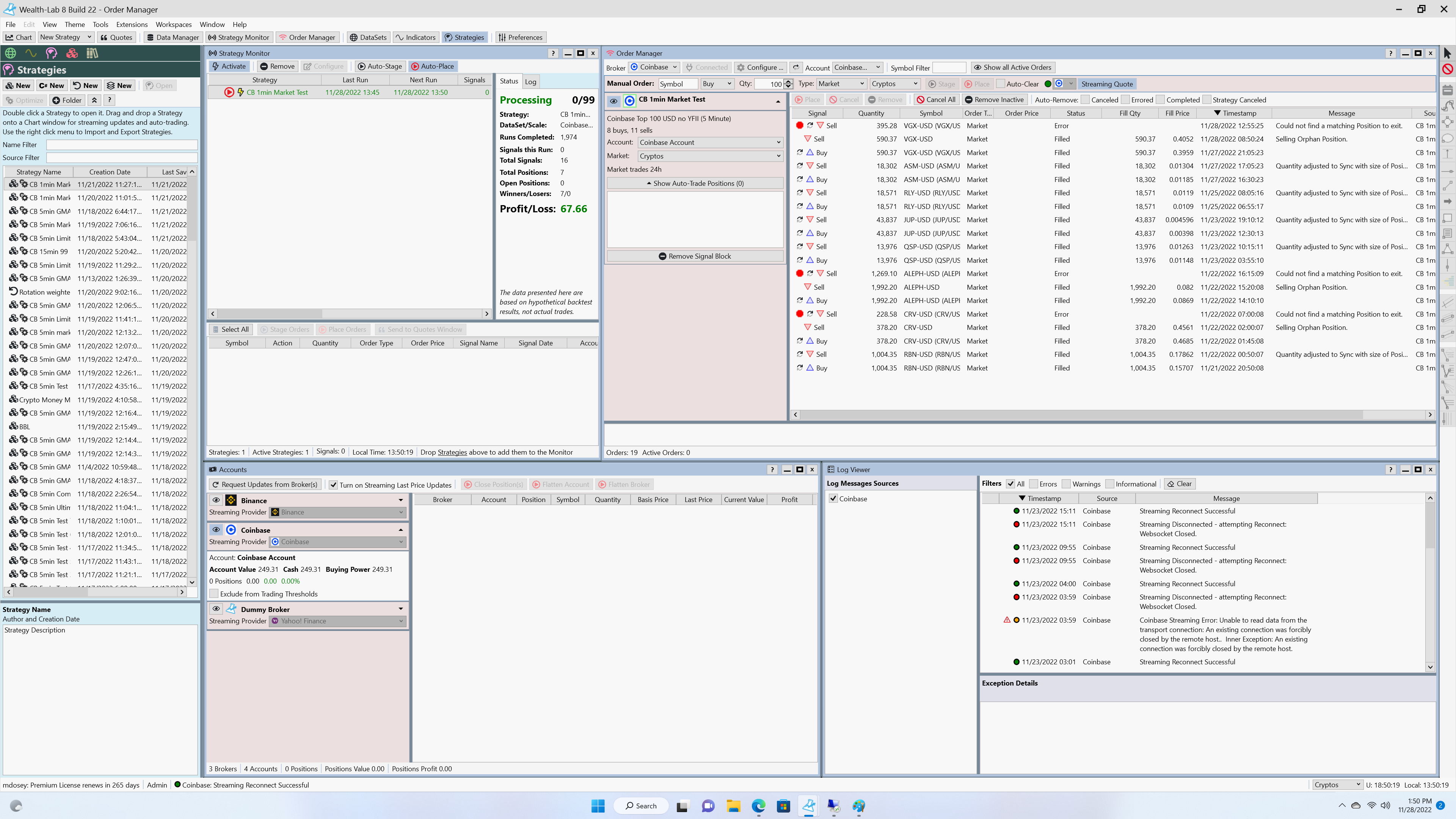The image size is (1456, 819).
Task: Uncheck Coinbase in Log Messages Sources
Action: pos(833,499)
